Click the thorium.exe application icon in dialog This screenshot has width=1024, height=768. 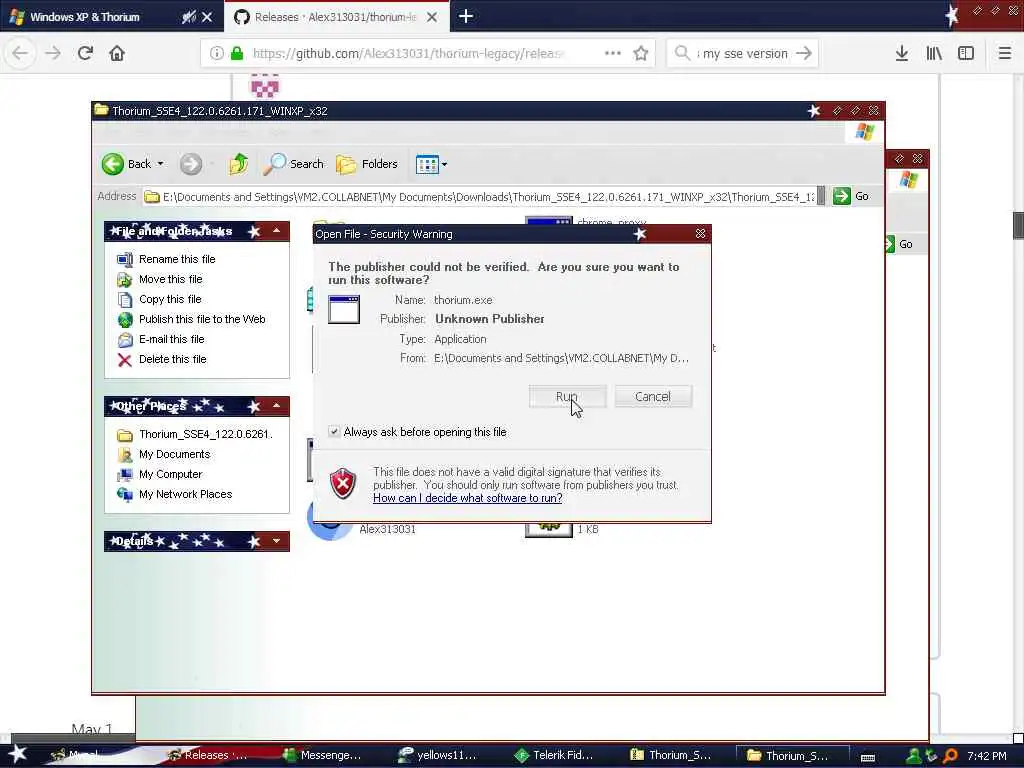344,310
